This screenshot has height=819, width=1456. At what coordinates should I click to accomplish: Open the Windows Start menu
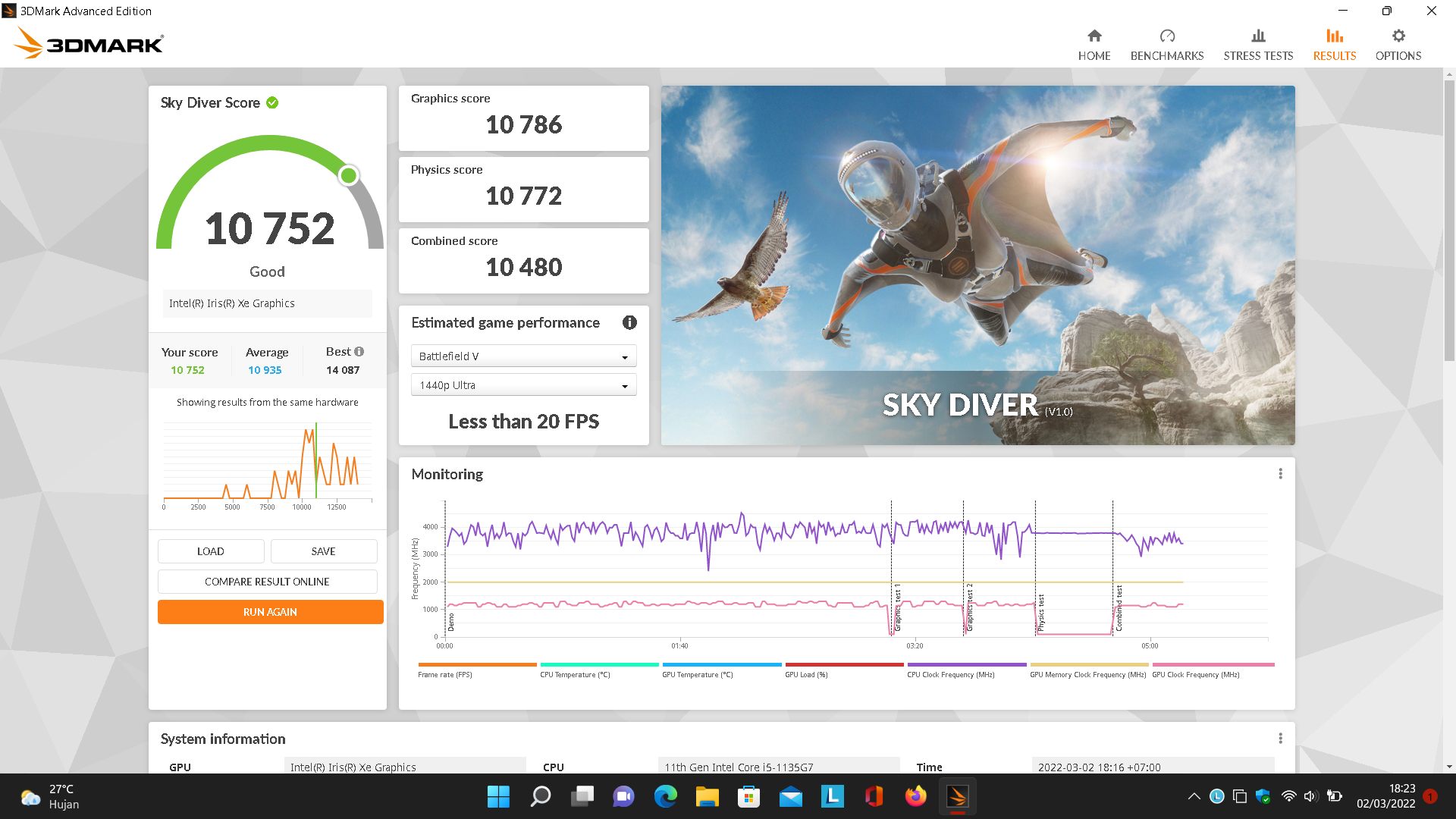(498, 796)
